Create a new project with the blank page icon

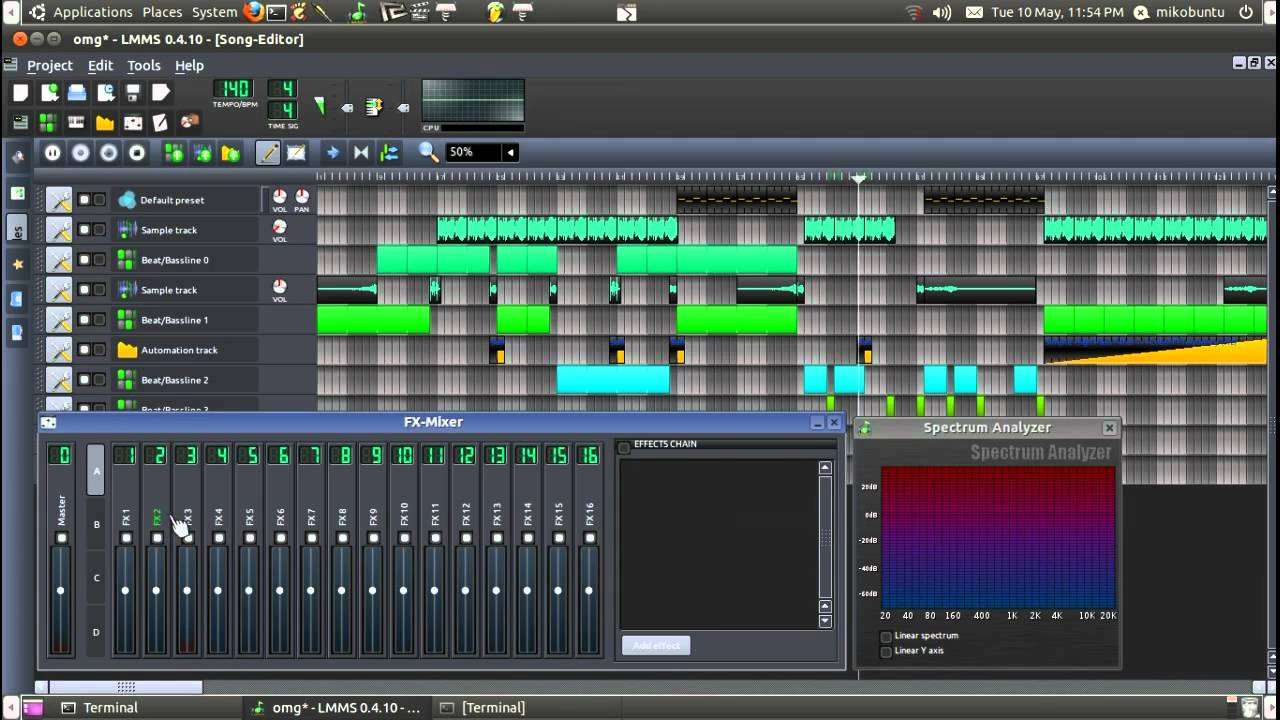point(21,93)
